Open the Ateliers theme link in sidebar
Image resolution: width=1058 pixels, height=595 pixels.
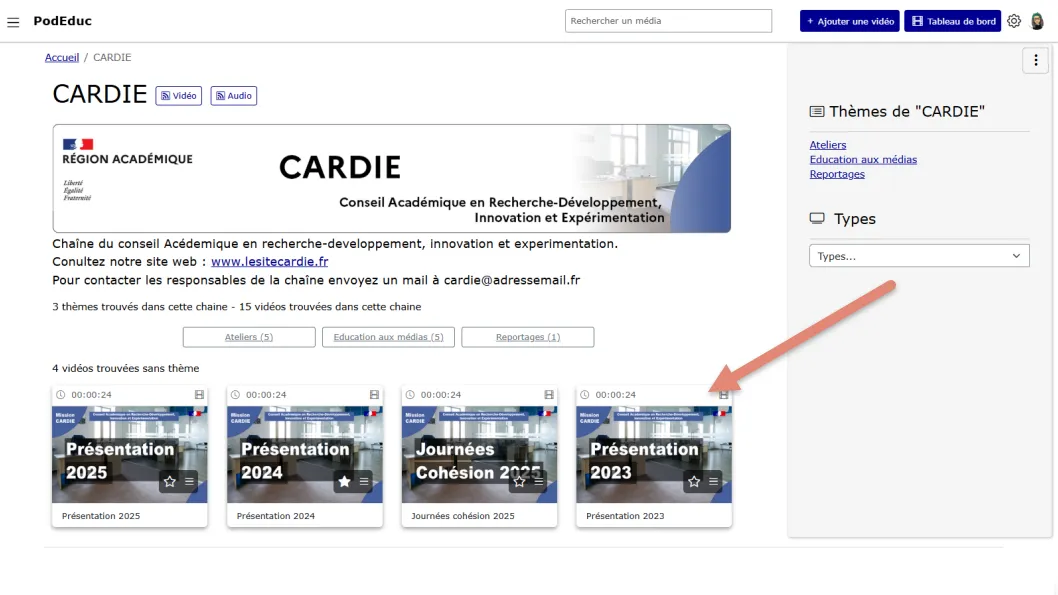point(828,145)
